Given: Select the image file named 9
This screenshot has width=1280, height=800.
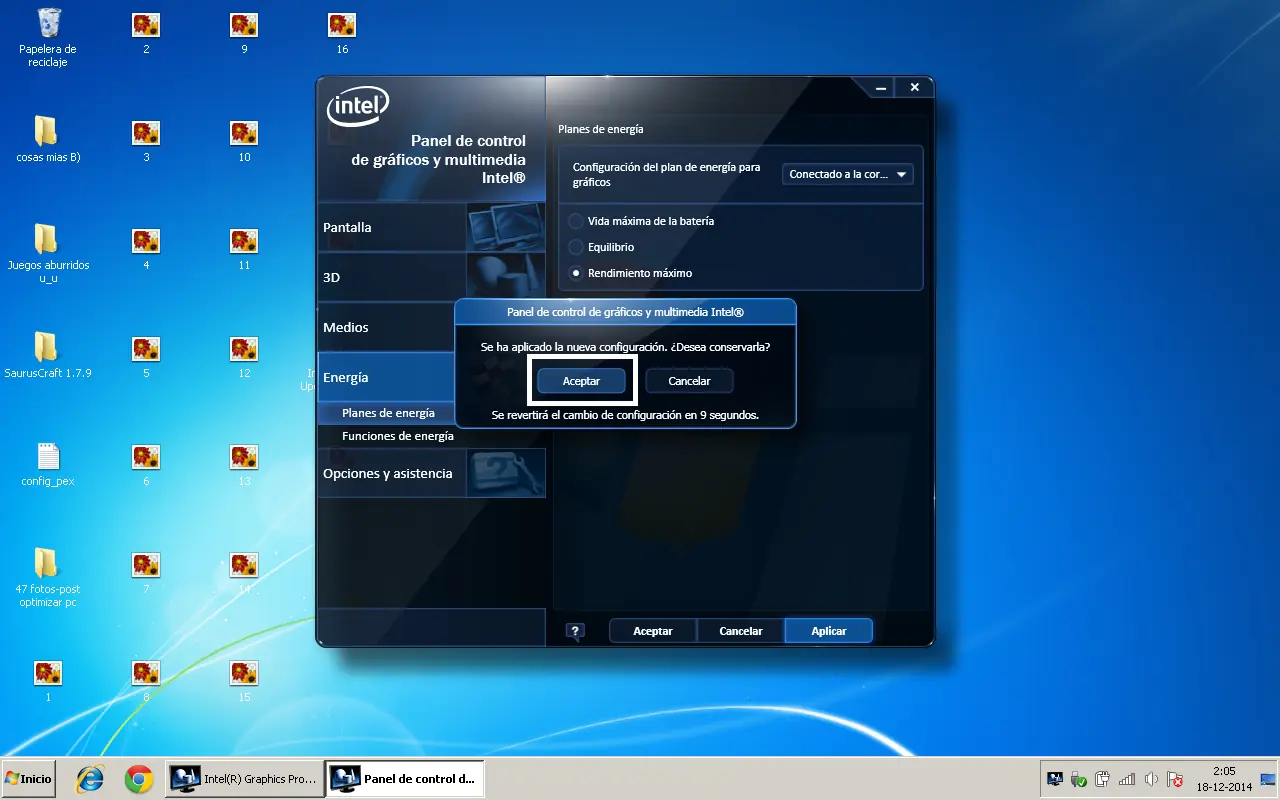Looking at the screenshot, I should 244,32.
